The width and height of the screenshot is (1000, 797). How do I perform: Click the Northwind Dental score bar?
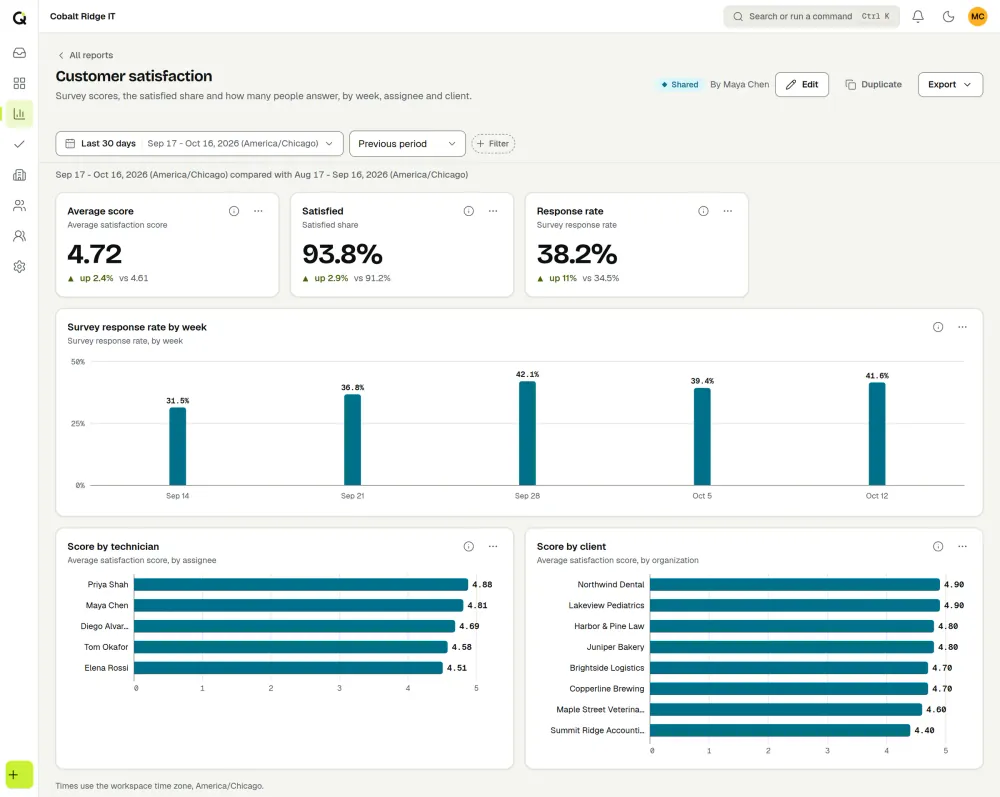[795, 585]
